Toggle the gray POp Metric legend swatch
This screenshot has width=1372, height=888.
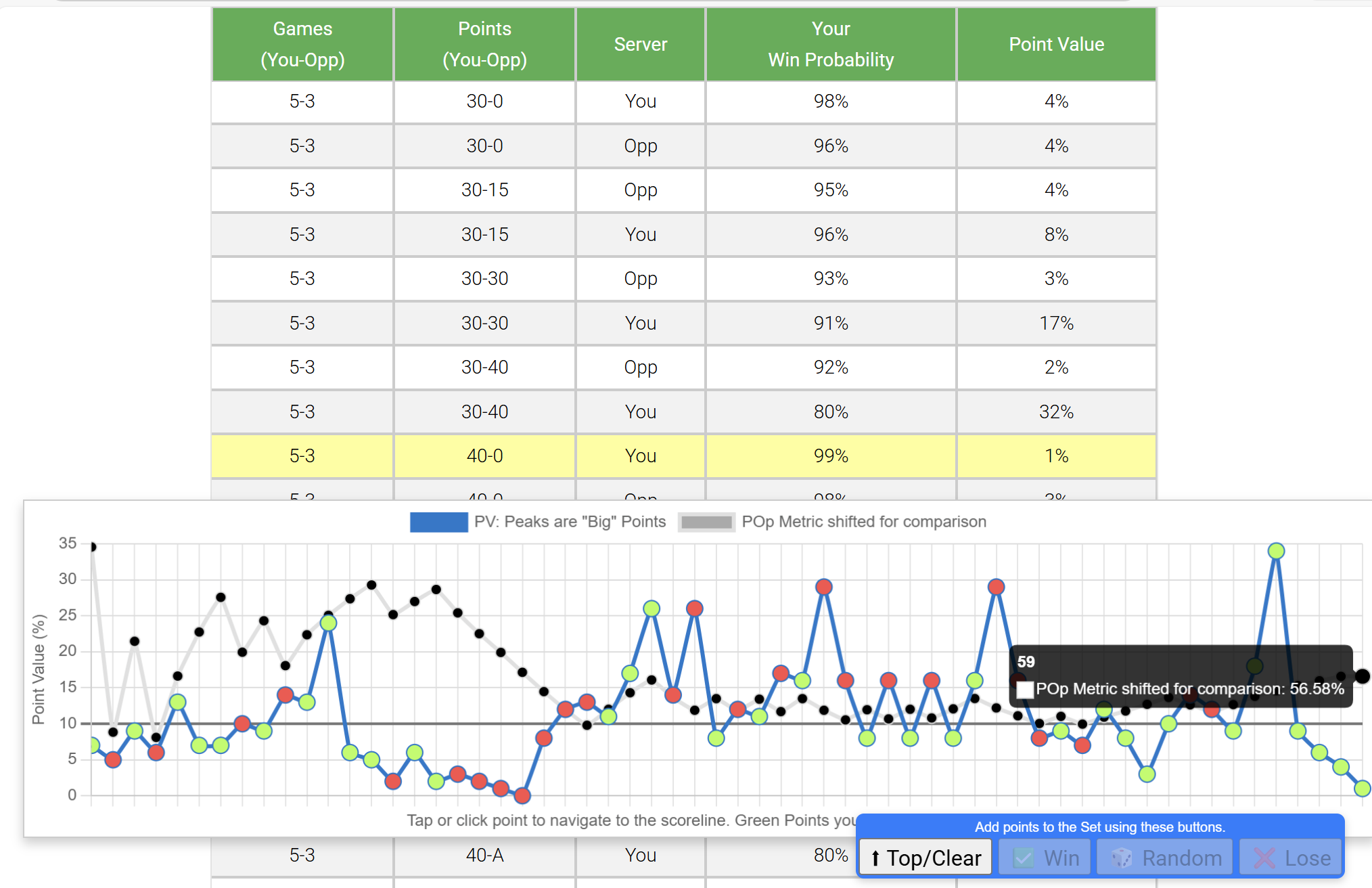(x=706, y=522)
